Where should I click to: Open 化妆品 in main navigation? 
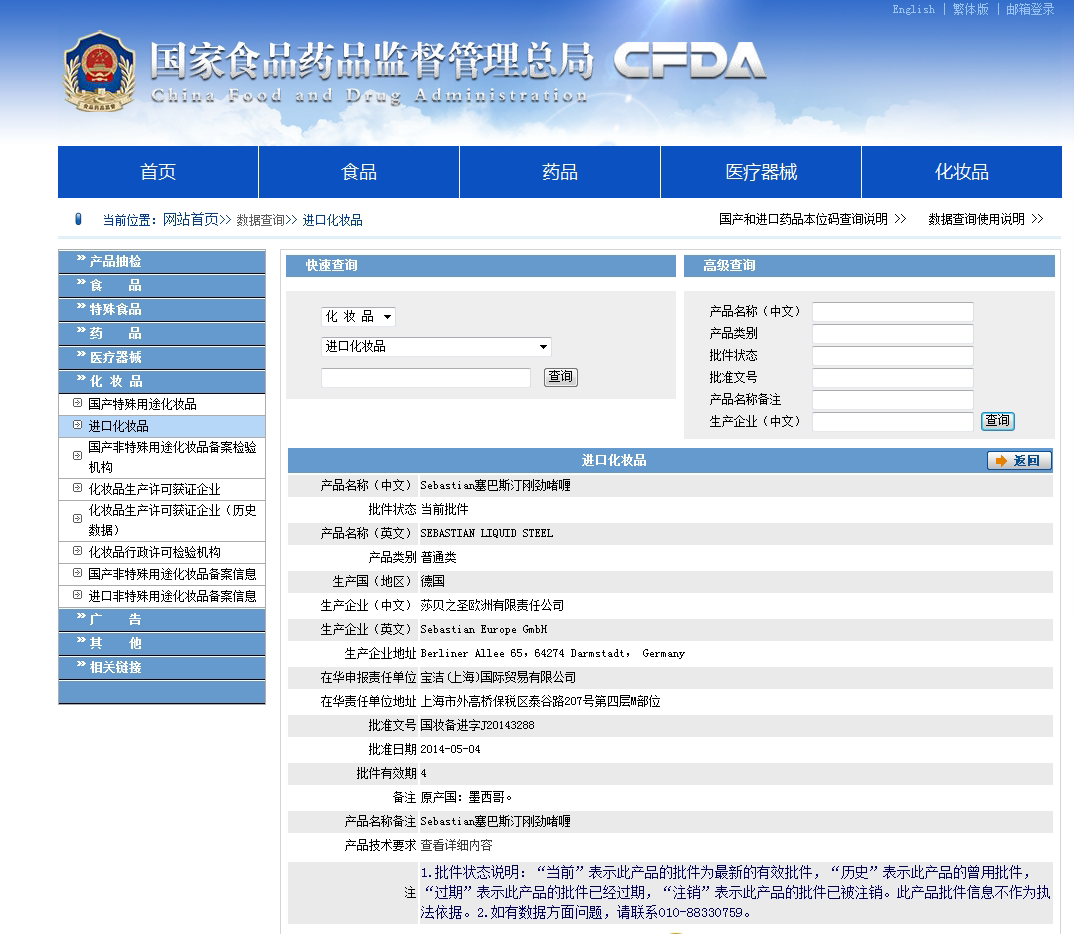[962, 172]
